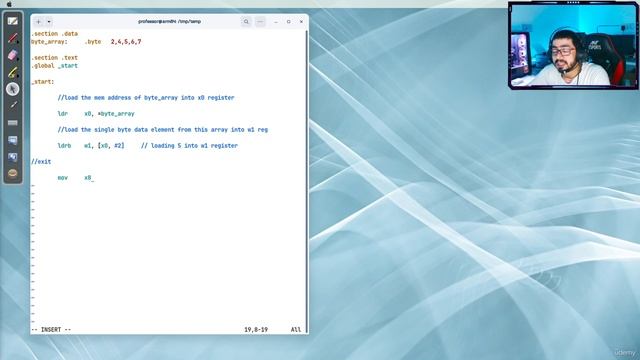Click the byte values '2,4,5,6,7'
Viewport: 640px width, 360px height.
pos(126,42)
